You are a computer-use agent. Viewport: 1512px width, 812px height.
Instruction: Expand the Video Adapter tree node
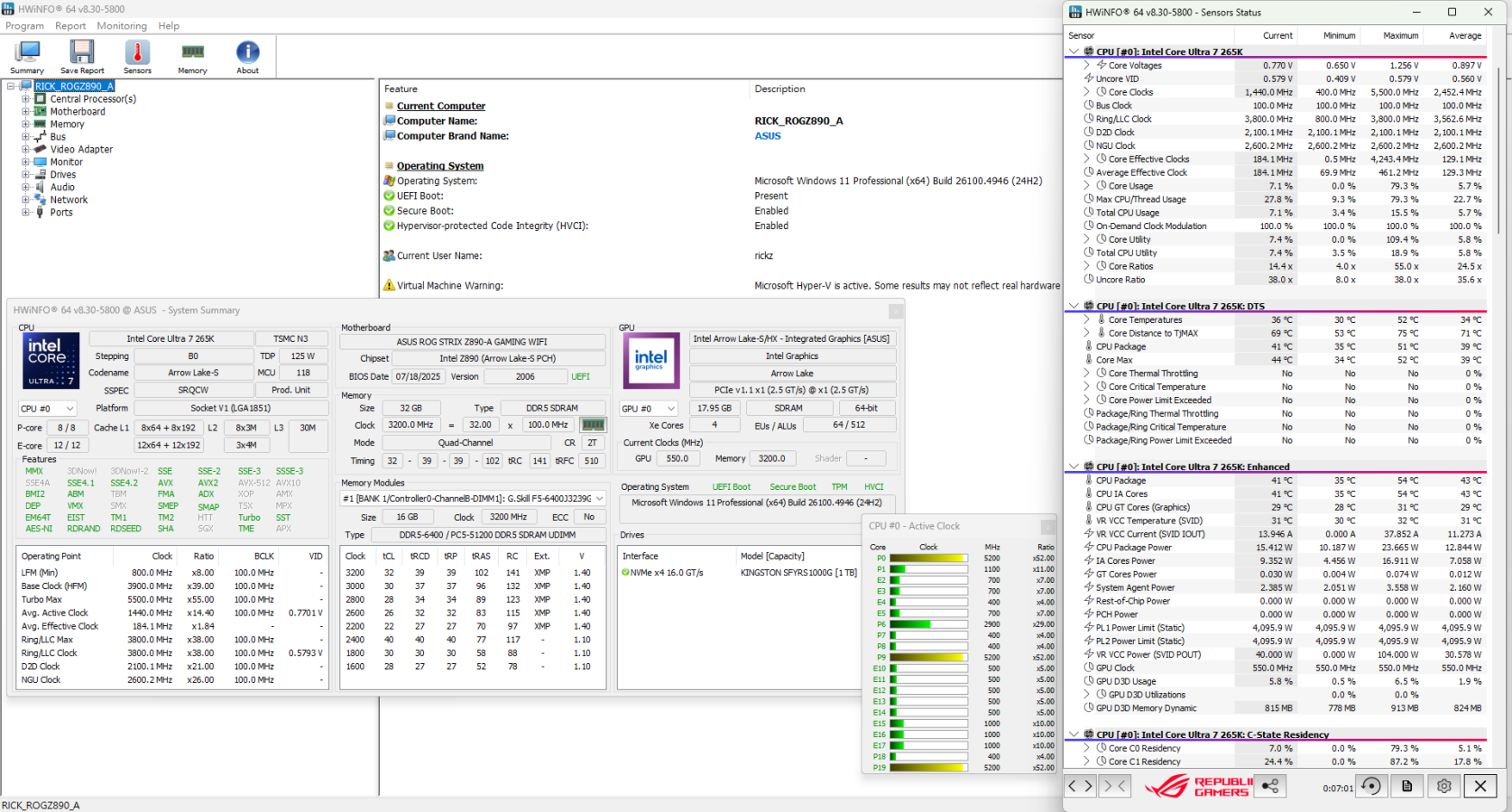(26, 150)
